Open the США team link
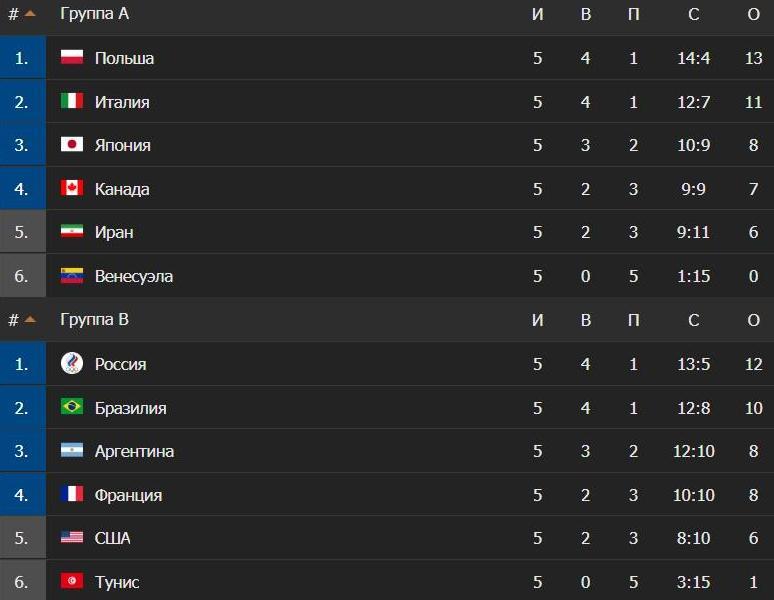This screenshot has height=600, width=774. (113, 538)
